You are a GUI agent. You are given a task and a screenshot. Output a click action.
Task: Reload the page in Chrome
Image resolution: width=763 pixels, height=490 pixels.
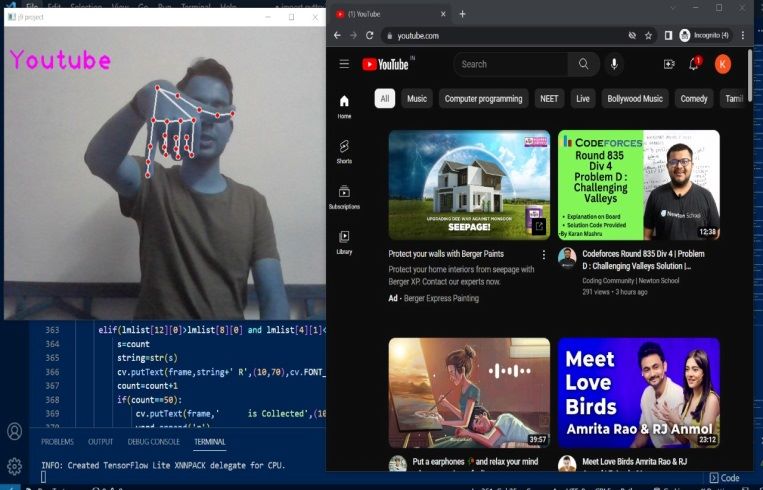(369, 36)
